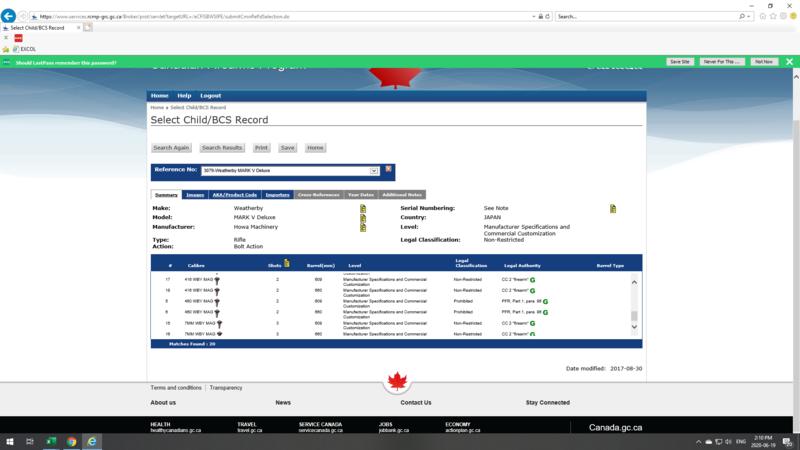Open Task View on the taskbar
The height and width of the screenshot is (450, 800).
(30, 441)
